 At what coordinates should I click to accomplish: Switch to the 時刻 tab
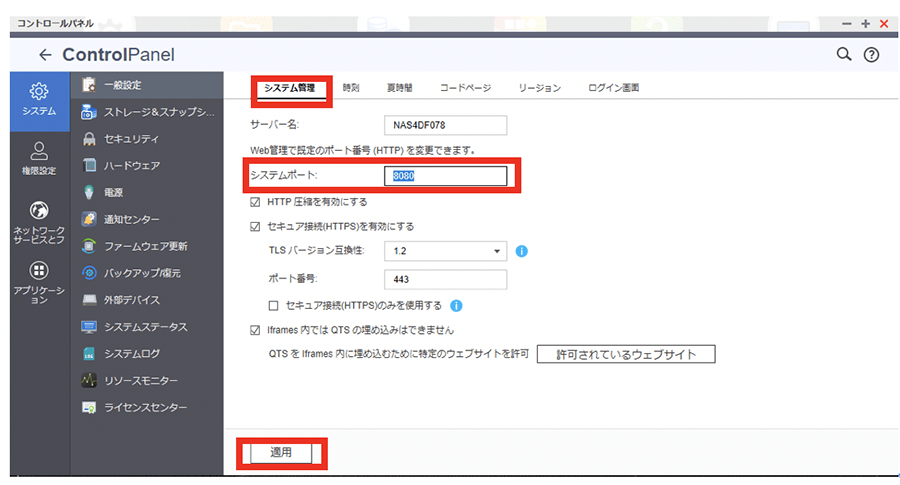coord(351,88)
